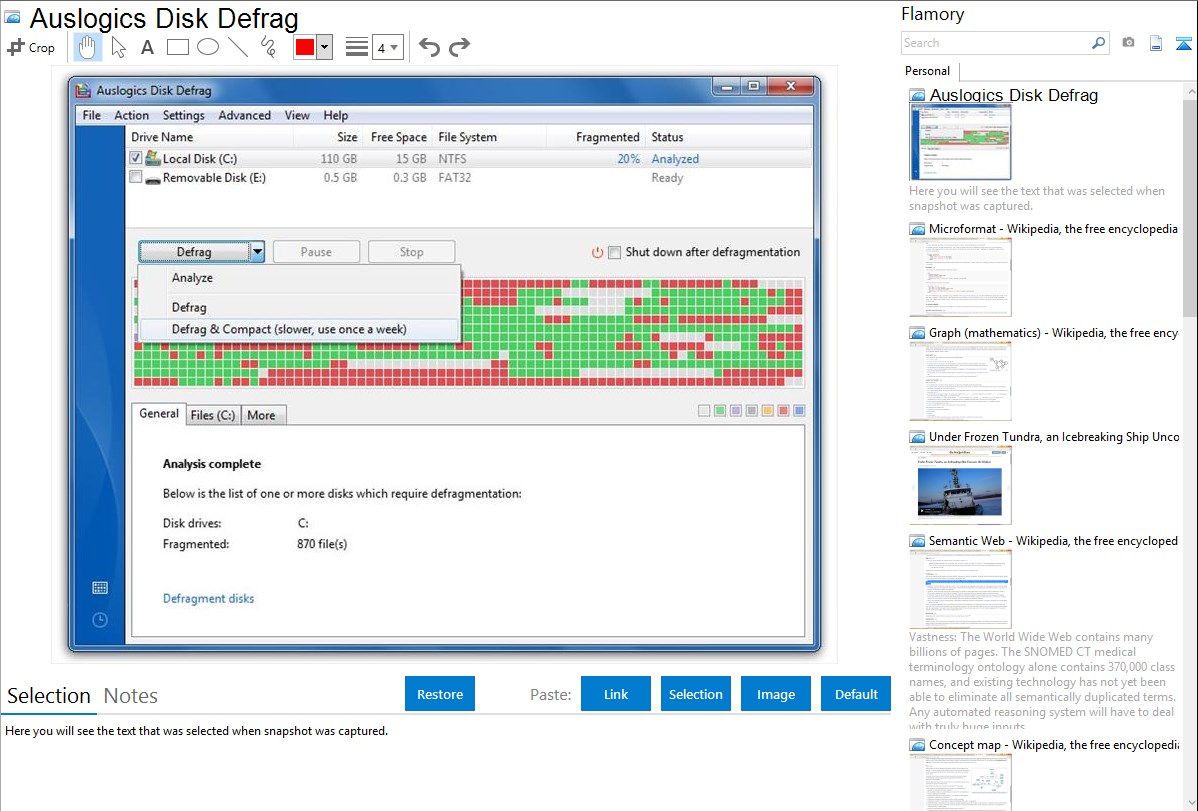Click the Restore button
1198x811 pixels.
coord(440,694)
